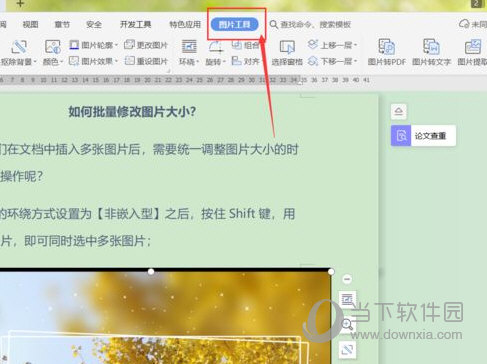
Task: Switch to the 章节 tab
Action: [62, 24]
